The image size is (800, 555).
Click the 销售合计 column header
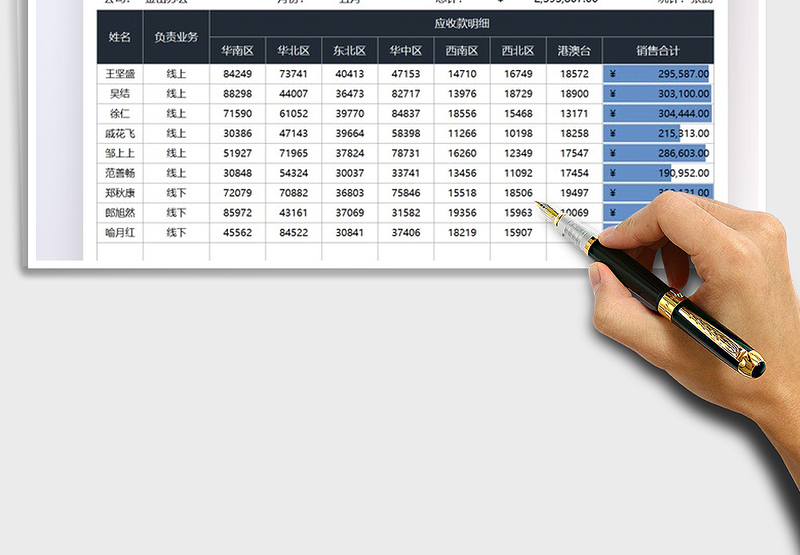(658, 51)
